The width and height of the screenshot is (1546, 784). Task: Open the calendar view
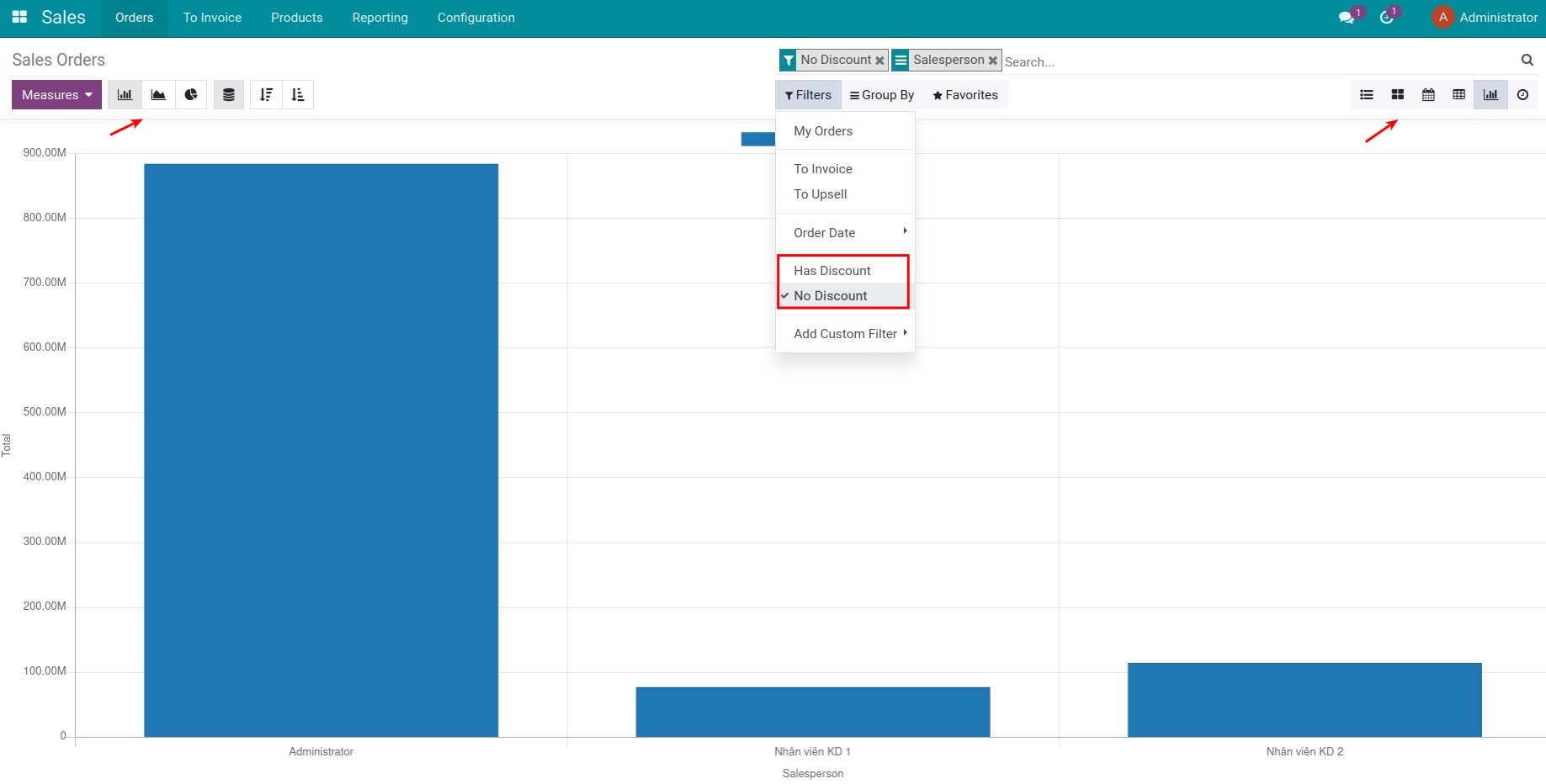(x=1428, y=95)
